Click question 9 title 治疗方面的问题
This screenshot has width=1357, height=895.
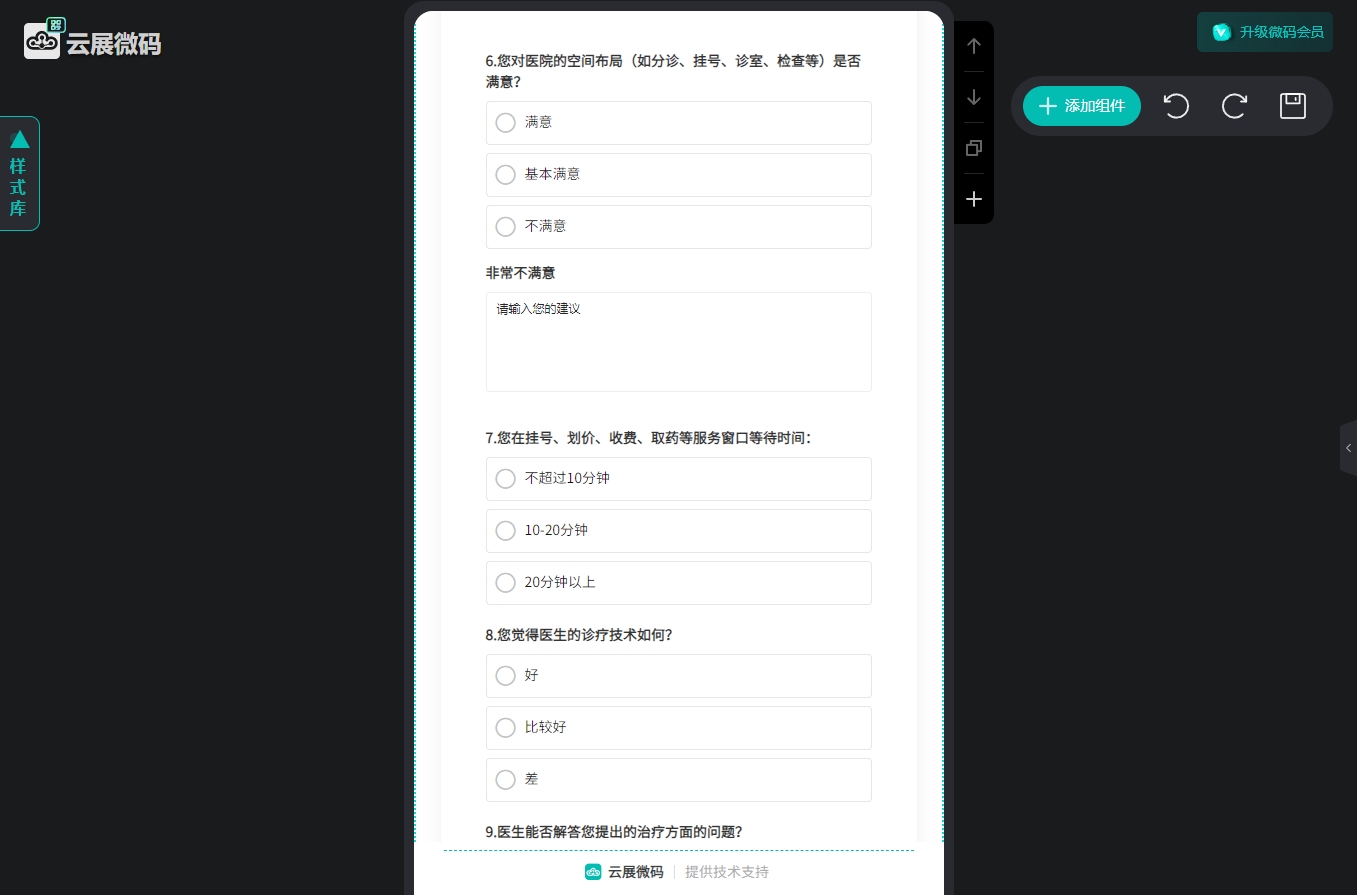pos(614,831)
